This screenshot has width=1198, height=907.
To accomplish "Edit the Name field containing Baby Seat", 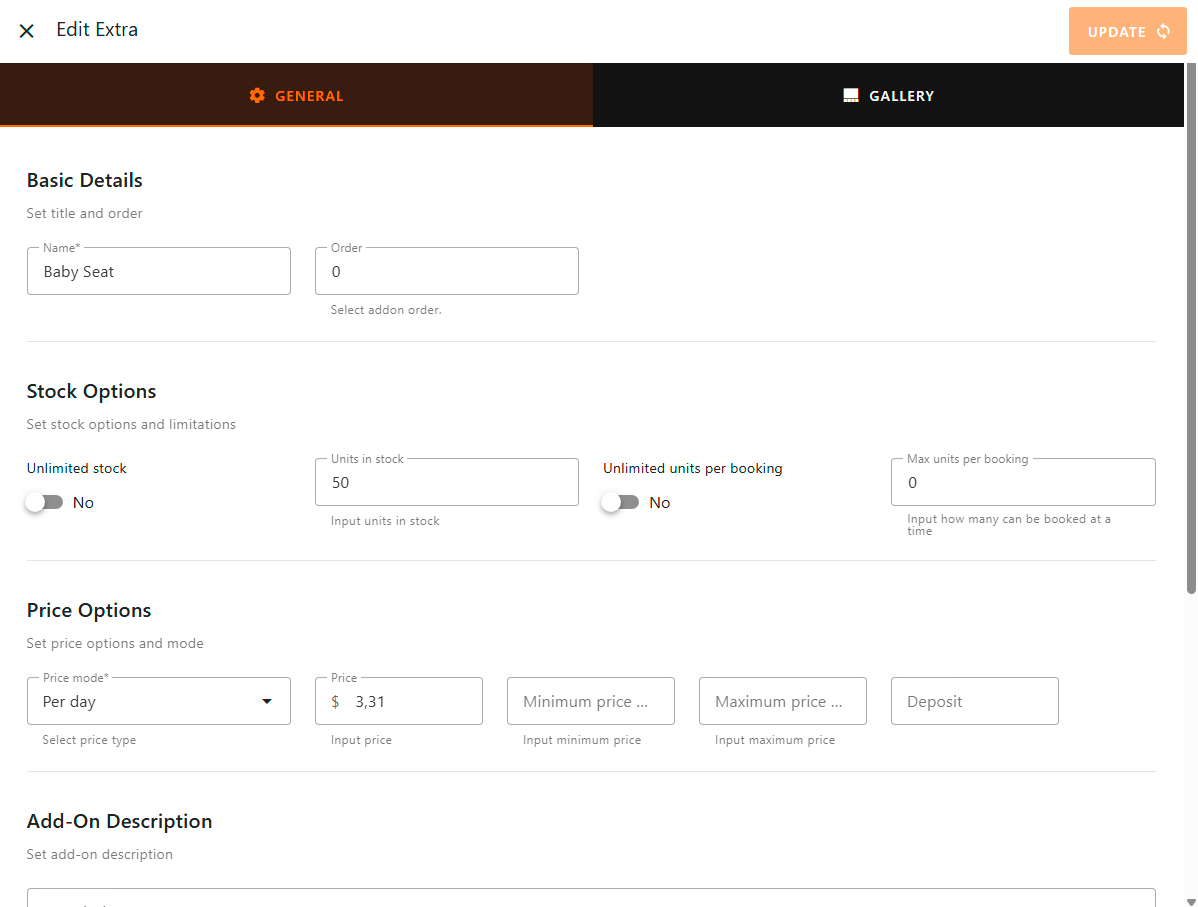I will click(159, 271).
